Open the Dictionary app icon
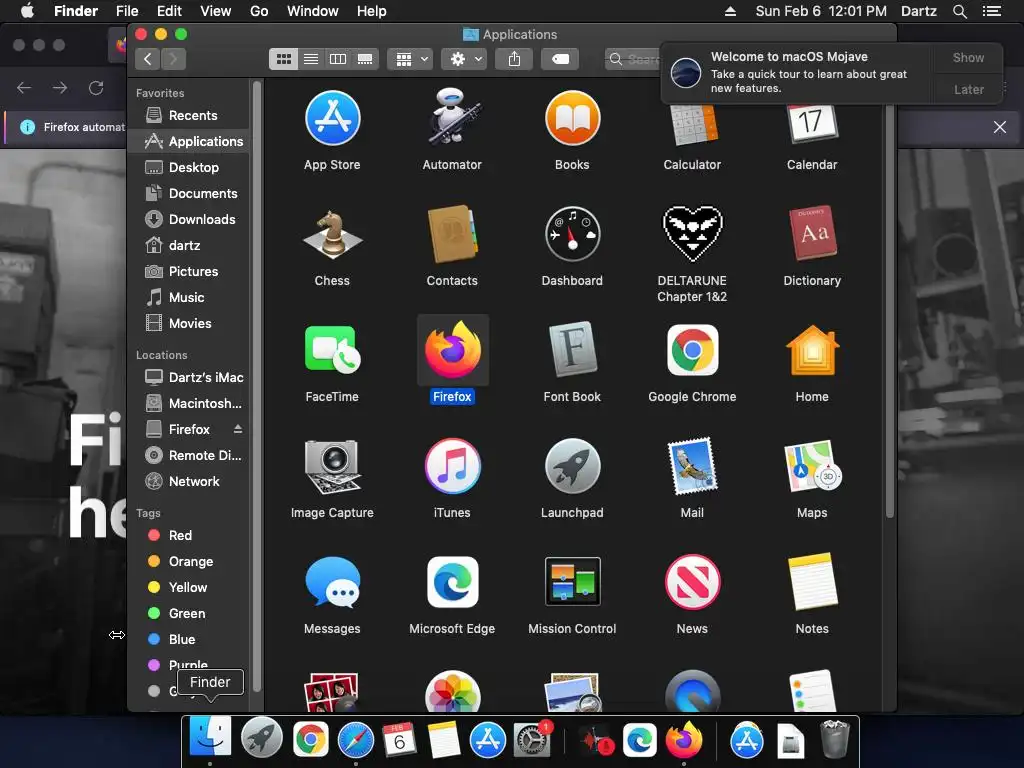The image size is (1024, 768). [812, 234]
